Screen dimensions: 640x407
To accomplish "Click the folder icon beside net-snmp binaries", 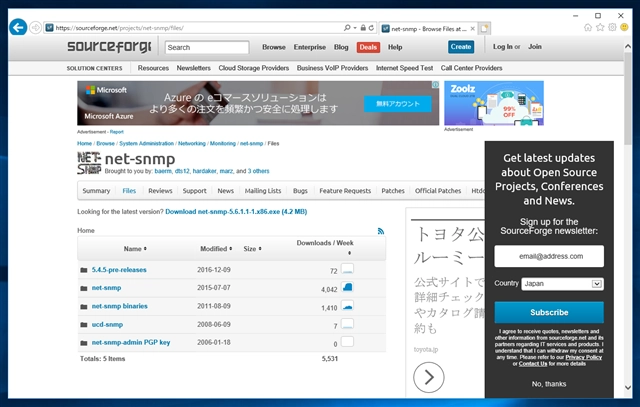I will (84, 307).
